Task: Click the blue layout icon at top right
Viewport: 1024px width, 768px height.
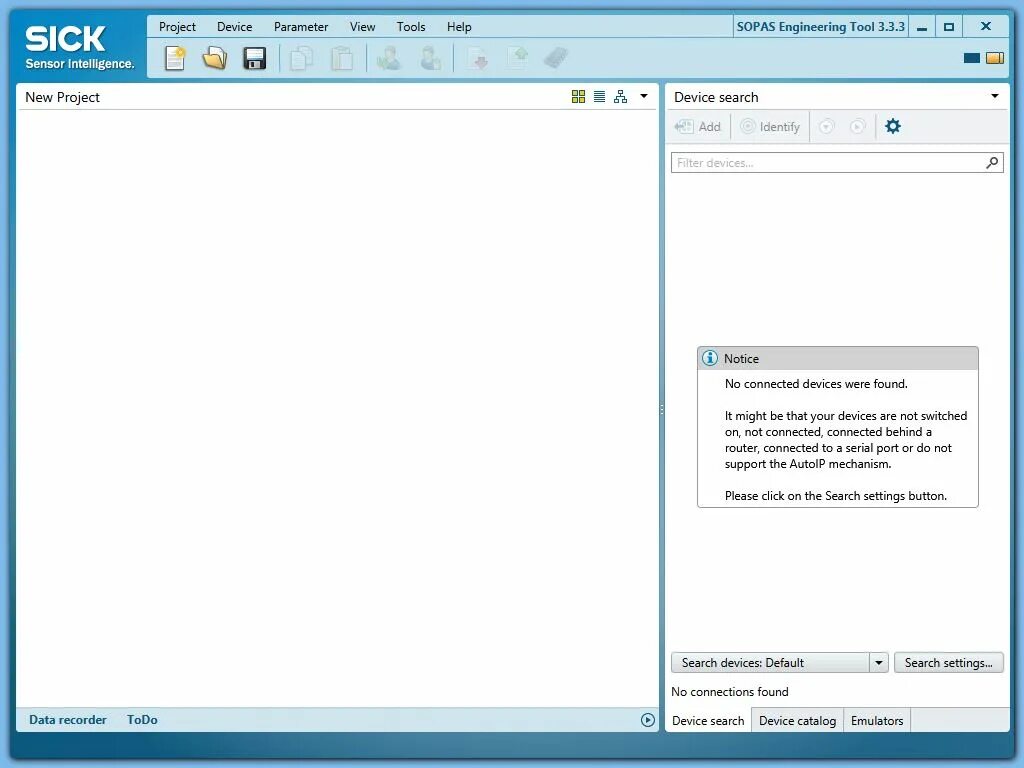Action: [972, 58]
